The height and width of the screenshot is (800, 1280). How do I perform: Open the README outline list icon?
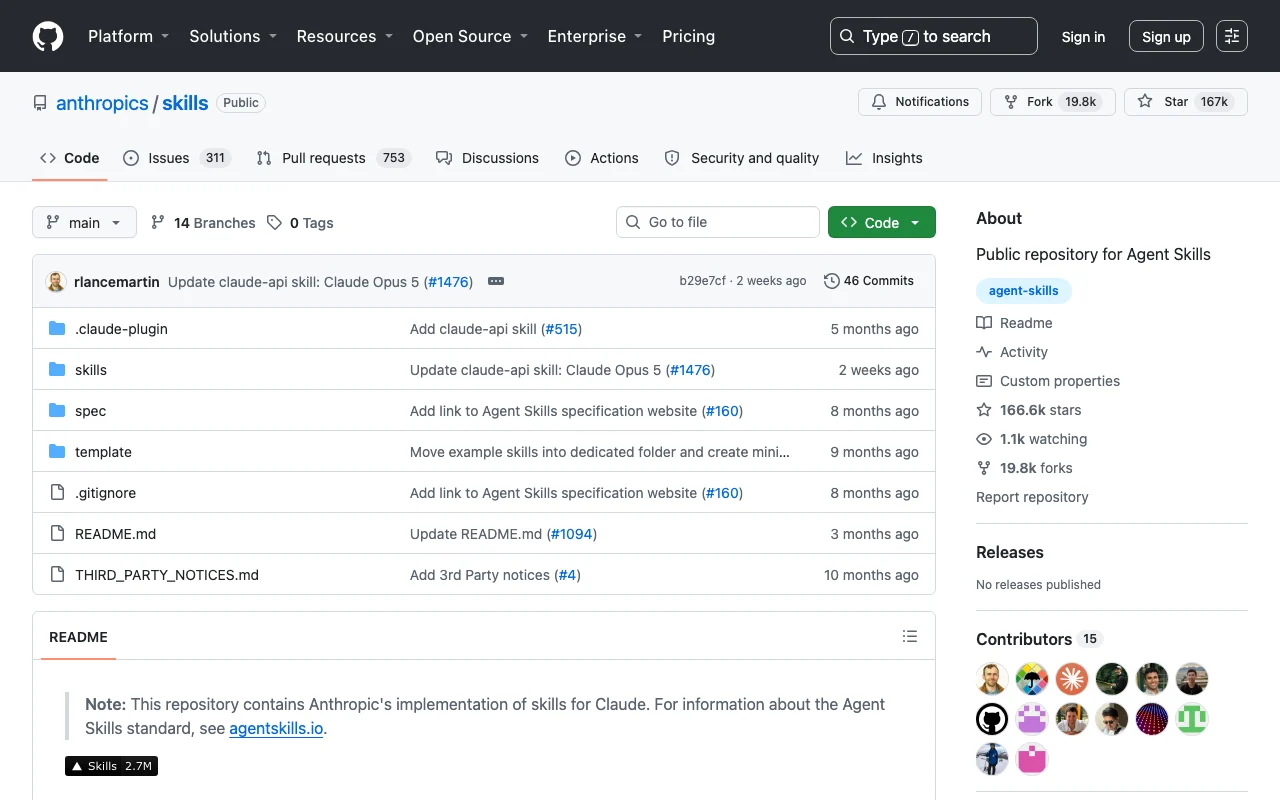click(910, 636)
